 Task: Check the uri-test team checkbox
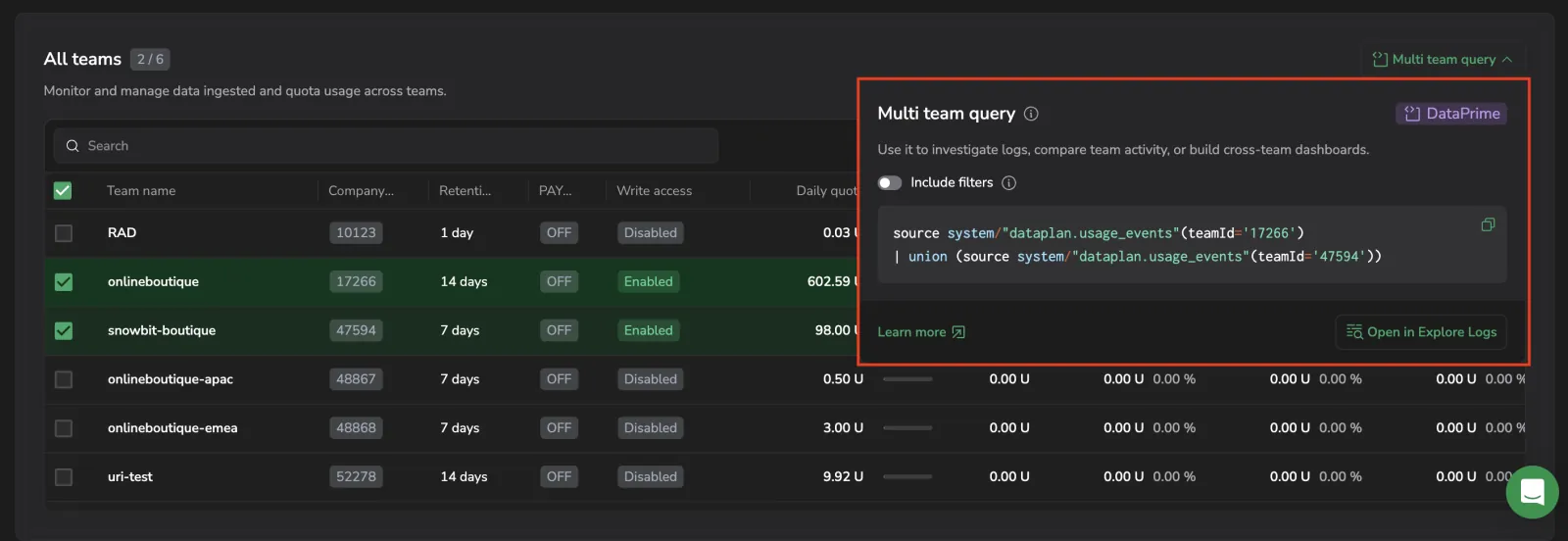(x=64, y=477)
